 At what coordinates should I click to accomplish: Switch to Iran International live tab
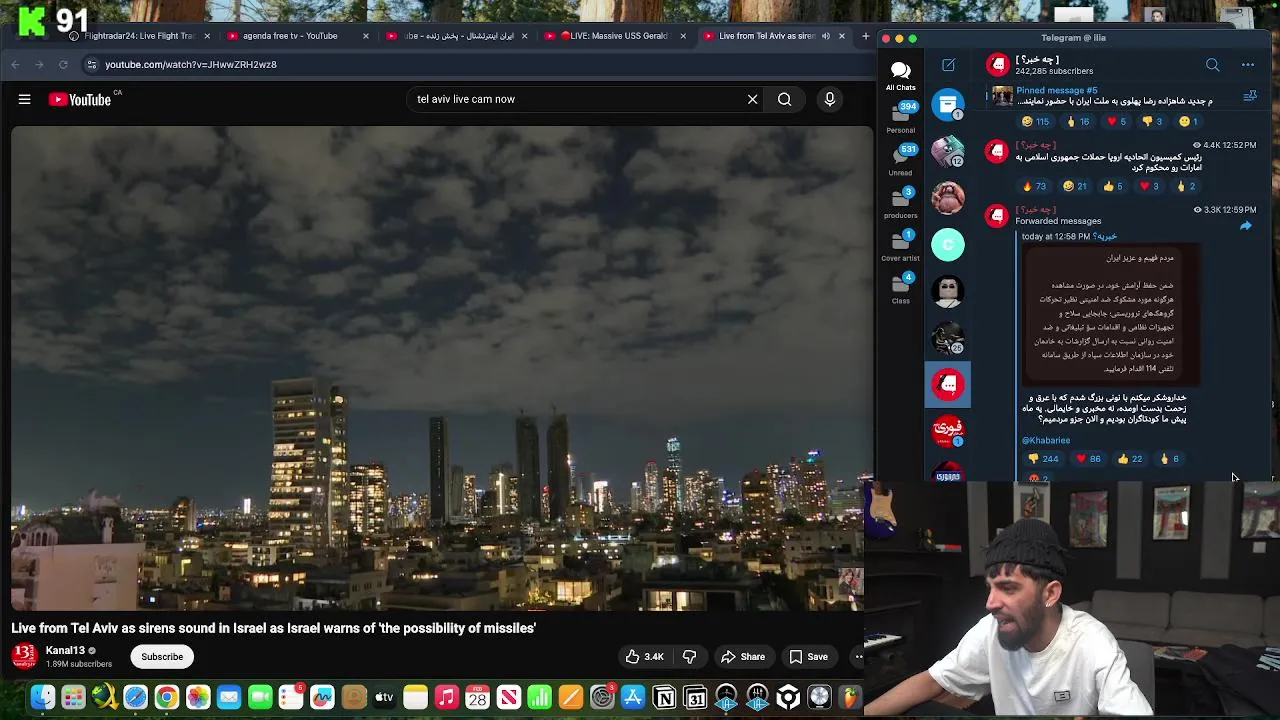(x=459, y=36)
